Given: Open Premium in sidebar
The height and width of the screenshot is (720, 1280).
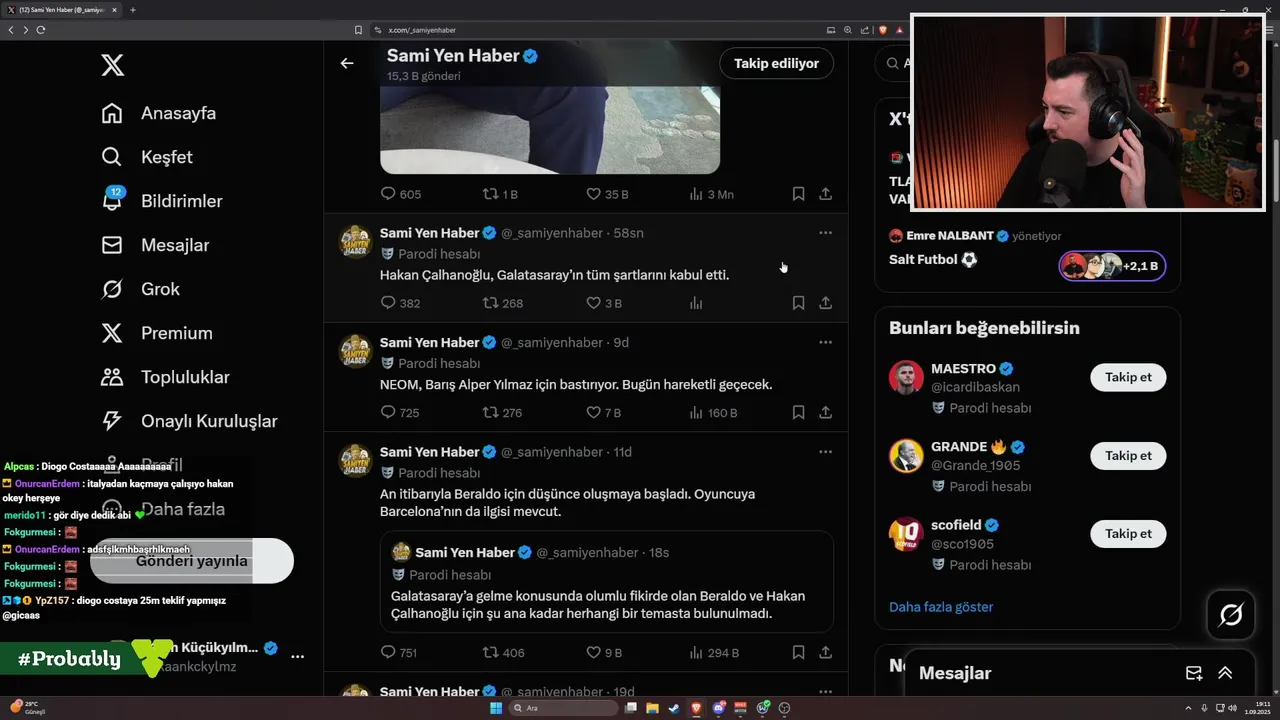Looking at the screenshot, I should tap(157, 333).
